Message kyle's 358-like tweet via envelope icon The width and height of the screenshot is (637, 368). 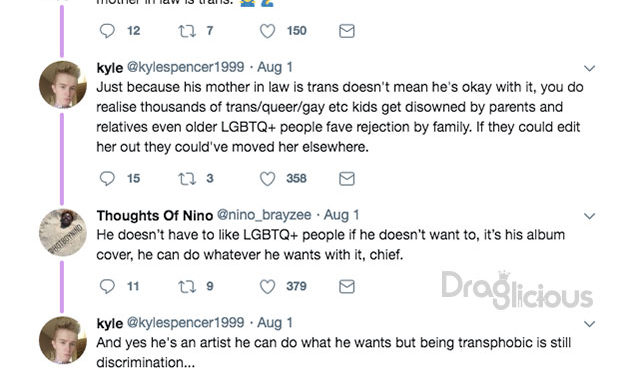click(x=347, y=179)
